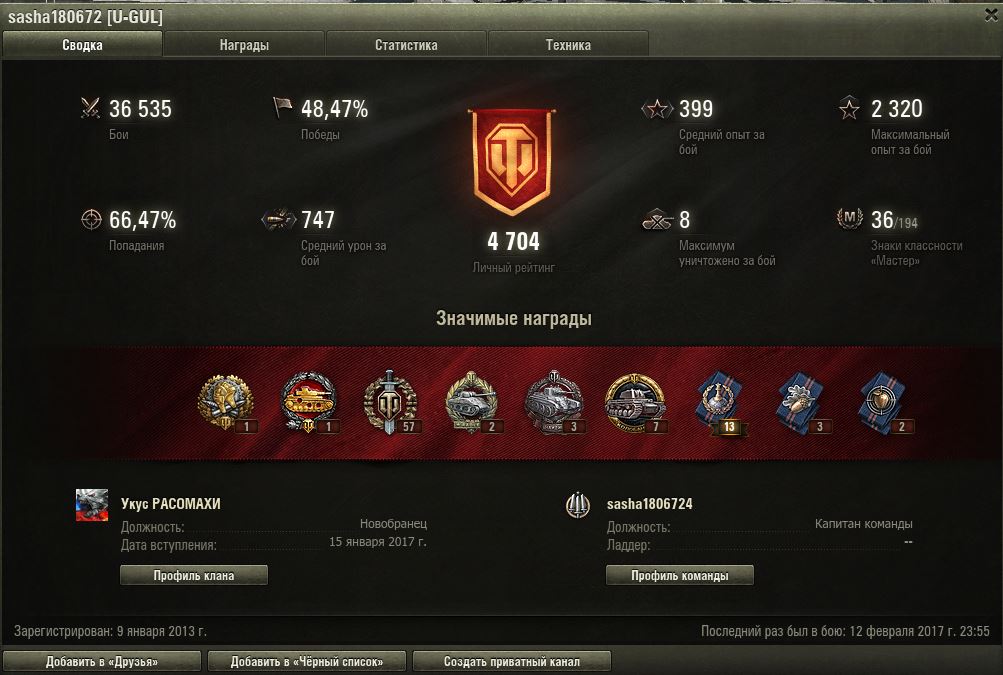Click the Укус РАСОМАХИ clan emblem

[x=92, y=505]
